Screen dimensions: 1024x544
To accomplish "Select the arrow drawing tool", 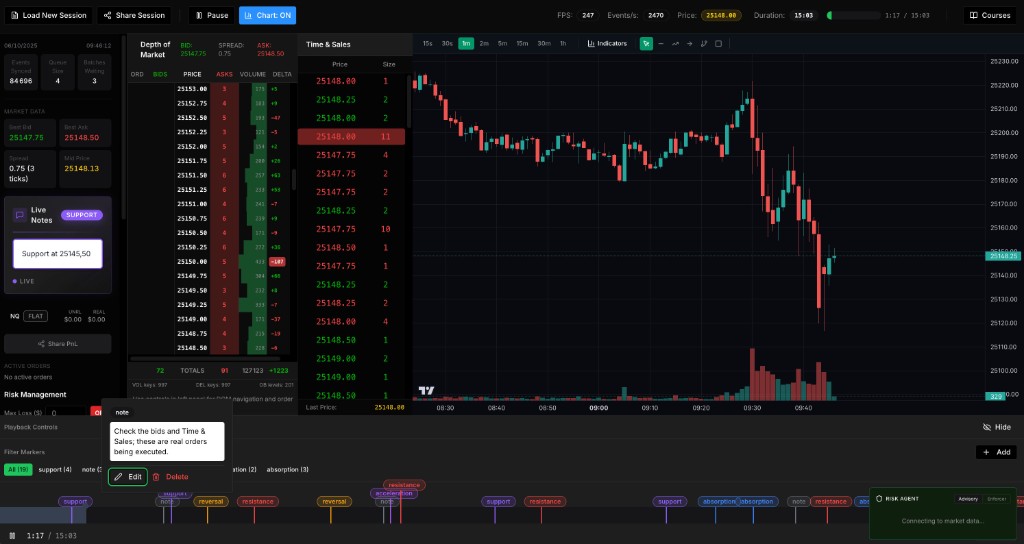I will [690, 44].
